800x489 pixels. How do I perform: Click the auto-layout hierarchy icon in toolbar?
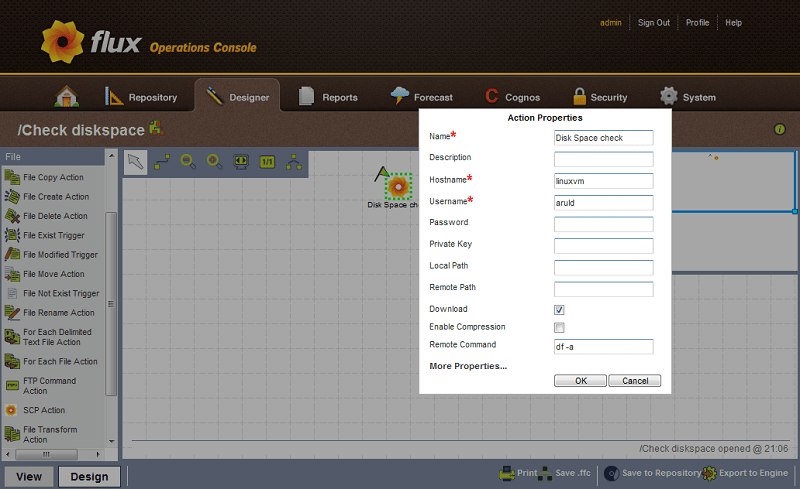pyautogui.click(x=294, y=162)
